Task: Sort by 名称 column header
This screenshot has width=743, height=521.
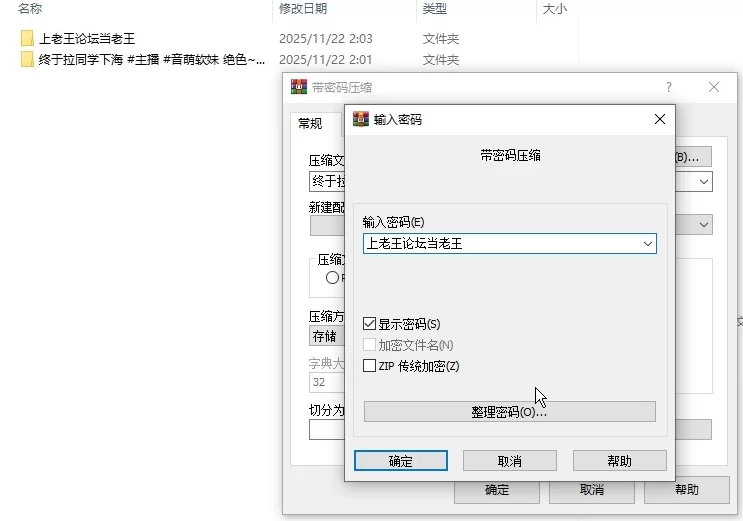Action: tap(30, 9)
